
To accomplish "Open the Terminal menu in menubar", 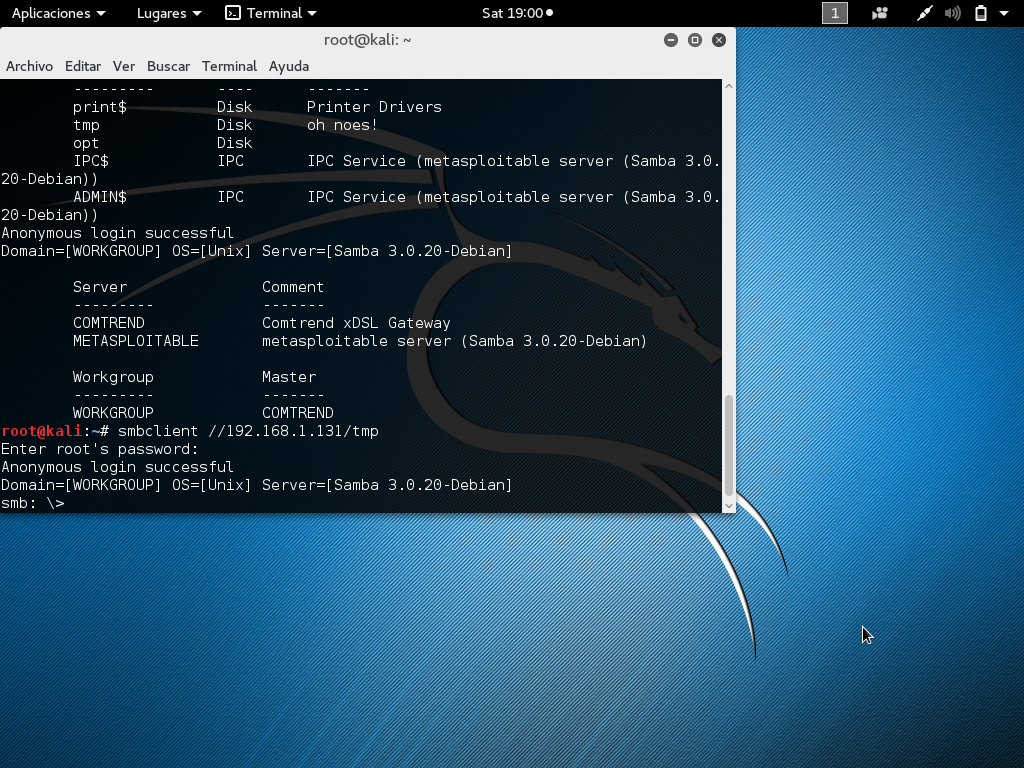I will click(229, 66).
